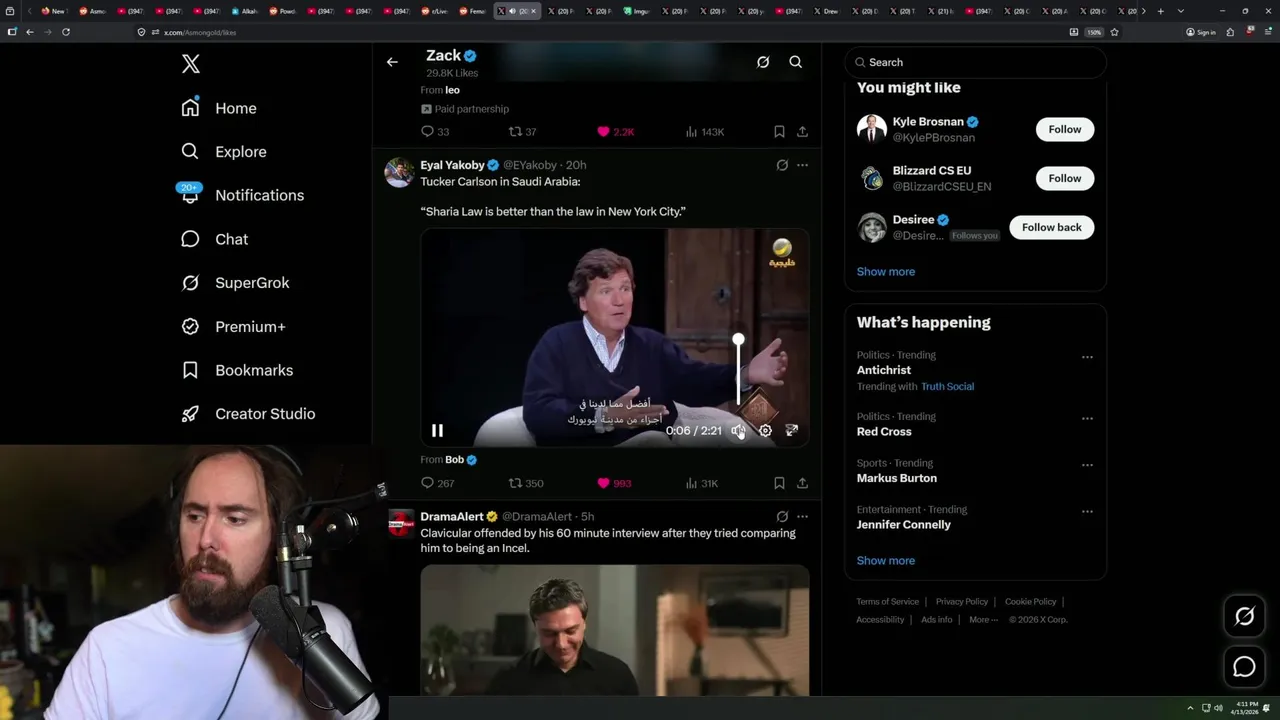Adjust the video volume slider handle
This screenshot has height=720, width=1280.
coord(738,340)
